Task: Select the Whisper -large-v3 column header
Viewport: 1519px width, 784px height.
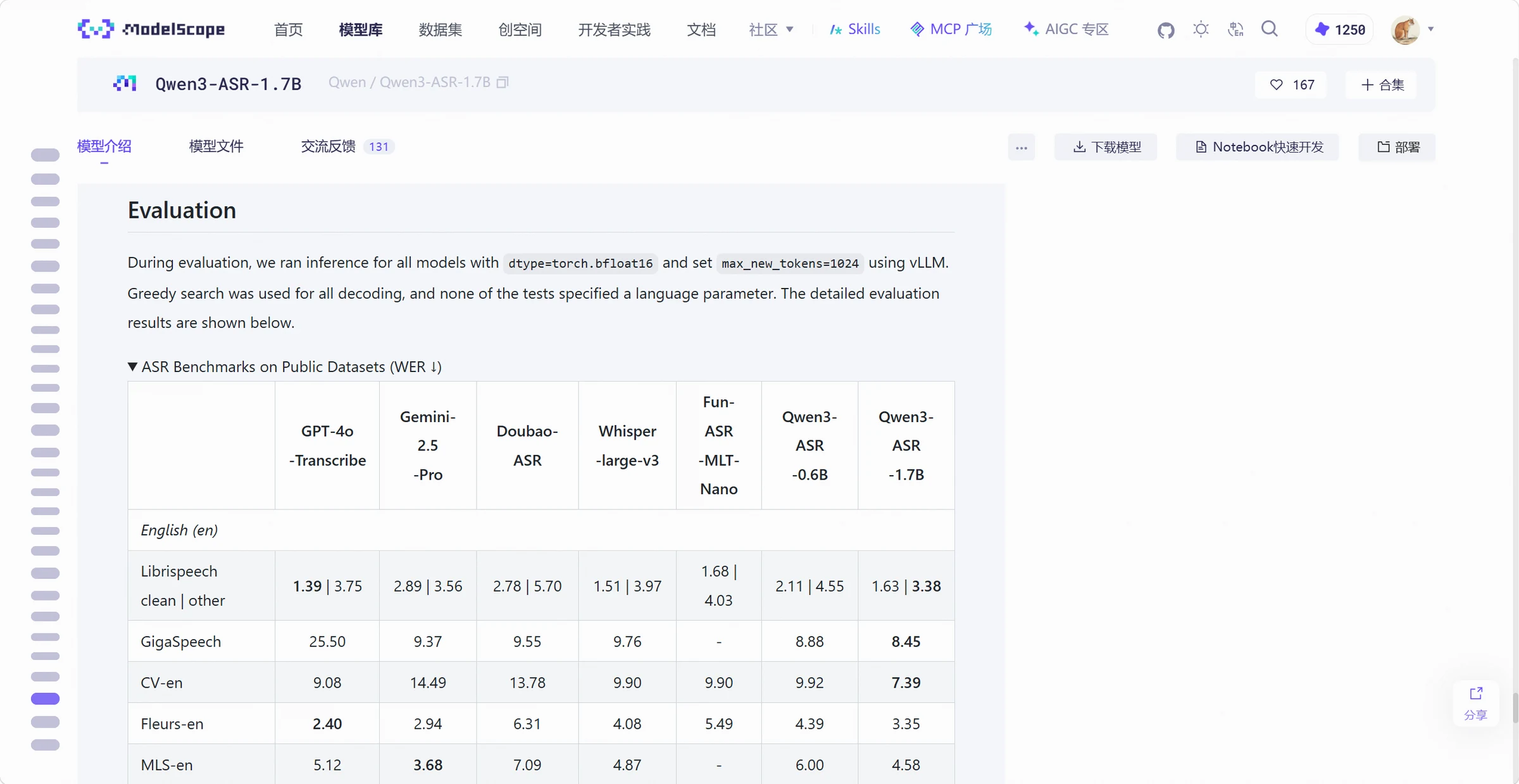Action: [x=627, y=445]
